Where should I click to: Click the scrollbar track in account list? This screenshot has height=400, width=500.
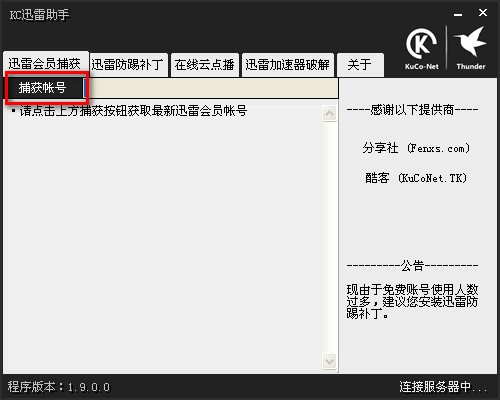pyautogui.click(x=329, y=238)
